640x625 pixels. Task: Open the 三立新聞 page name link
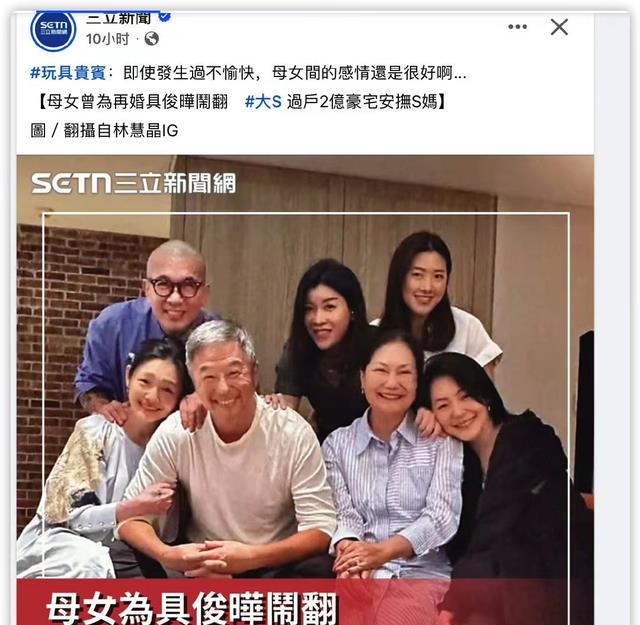tap(118, 18)
